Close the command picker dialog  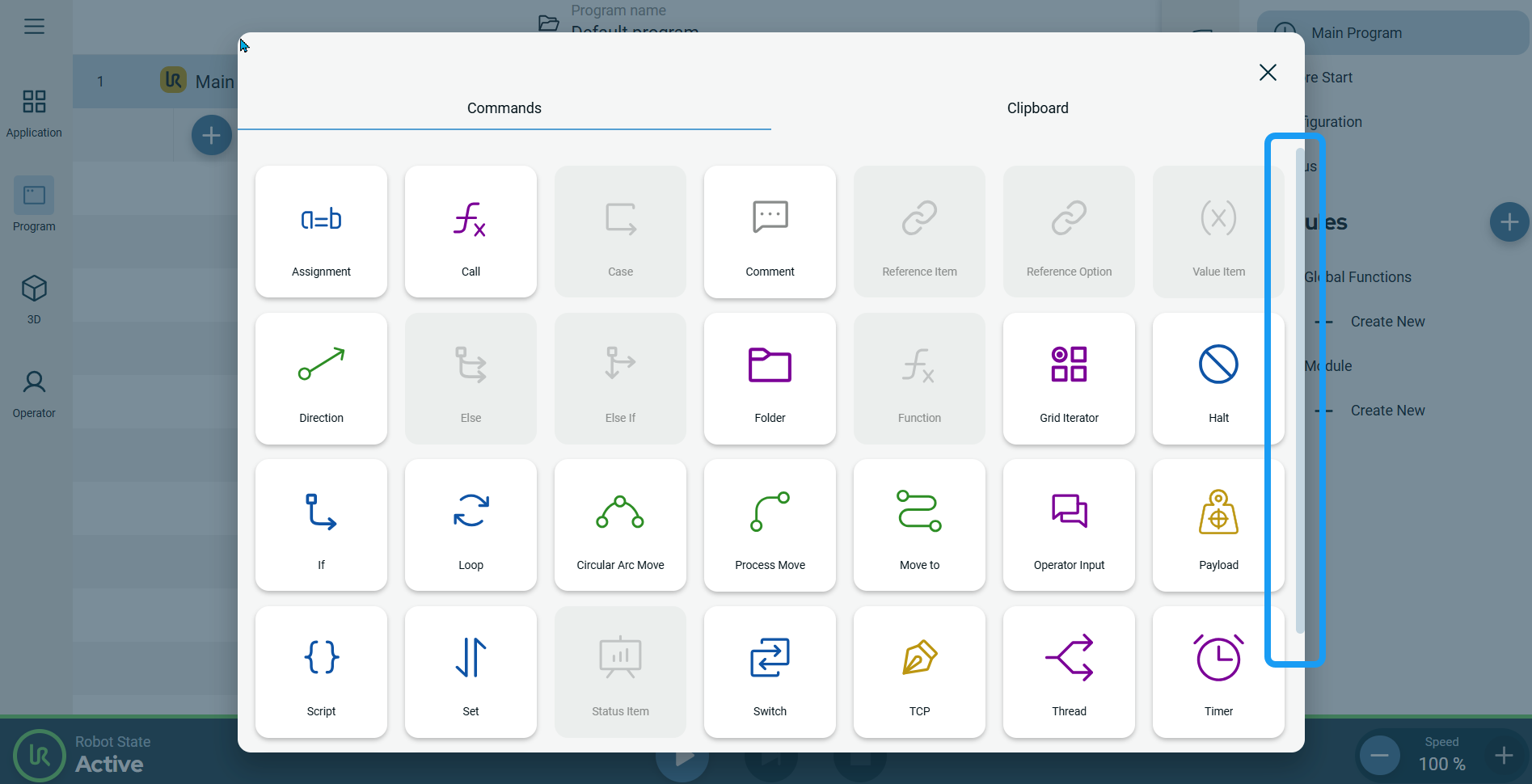(1268, 73)
